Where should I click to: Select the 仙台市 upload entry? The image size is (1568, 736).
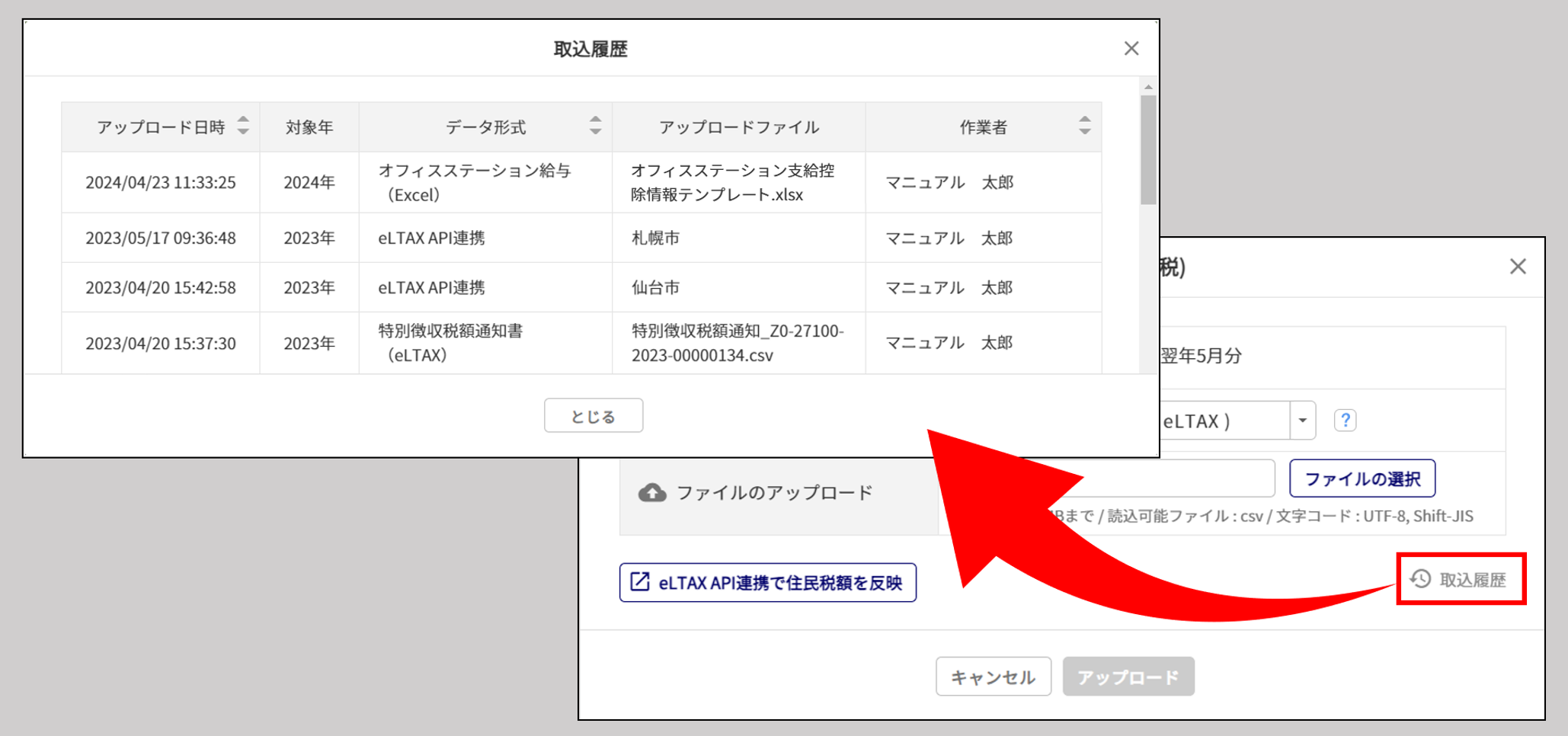[655, 288]
